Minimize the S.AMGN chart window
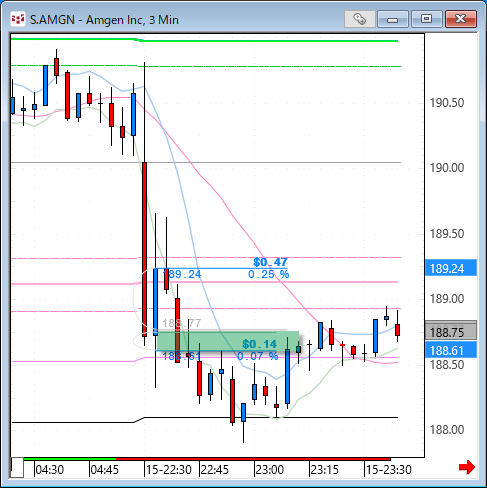This screenshot has width=487, height=488. (393, 19)
